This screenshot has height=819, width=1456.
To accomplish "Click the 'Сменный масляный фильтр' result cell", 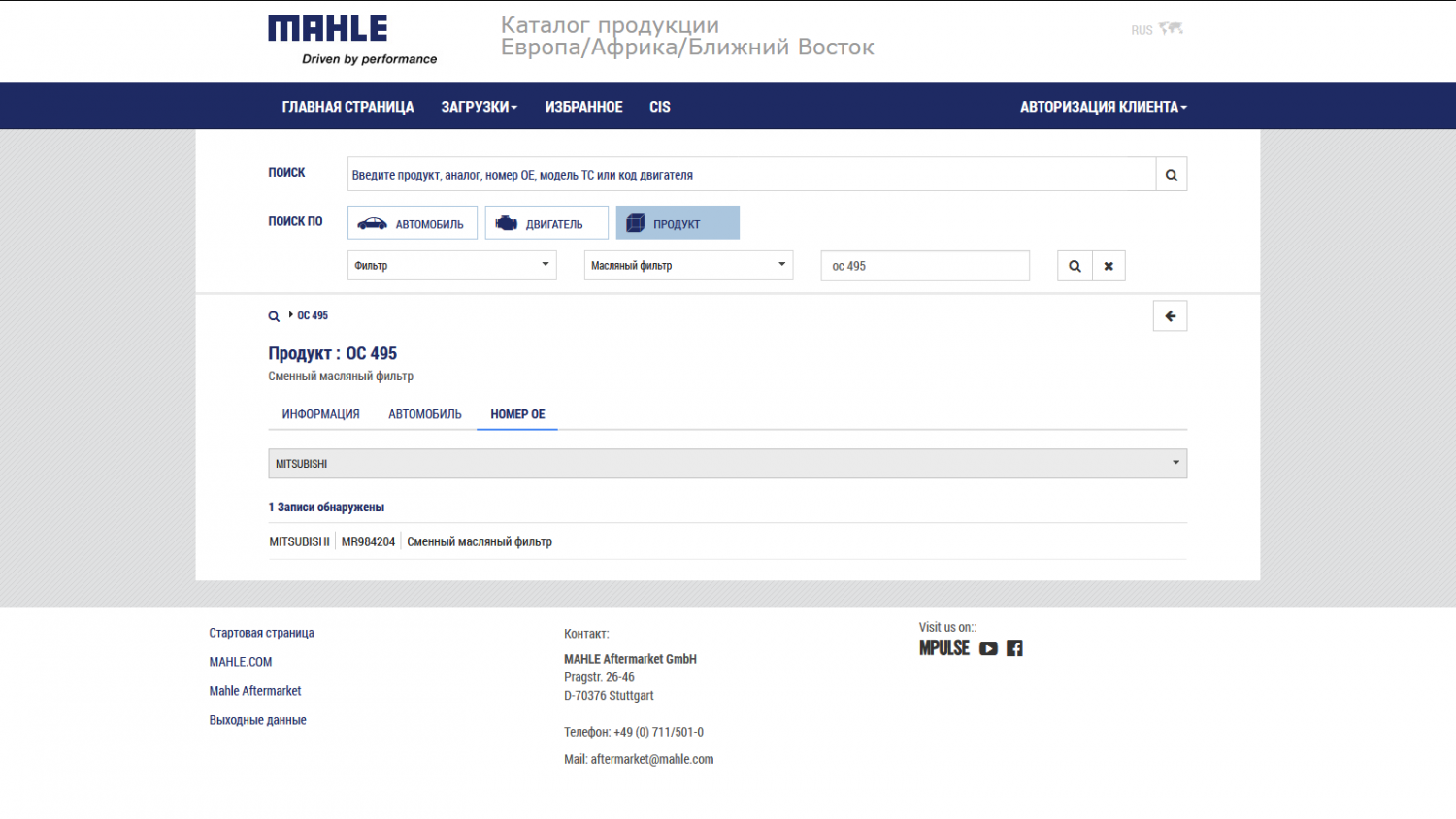I will pyautogui.click(x=480, y=542).
